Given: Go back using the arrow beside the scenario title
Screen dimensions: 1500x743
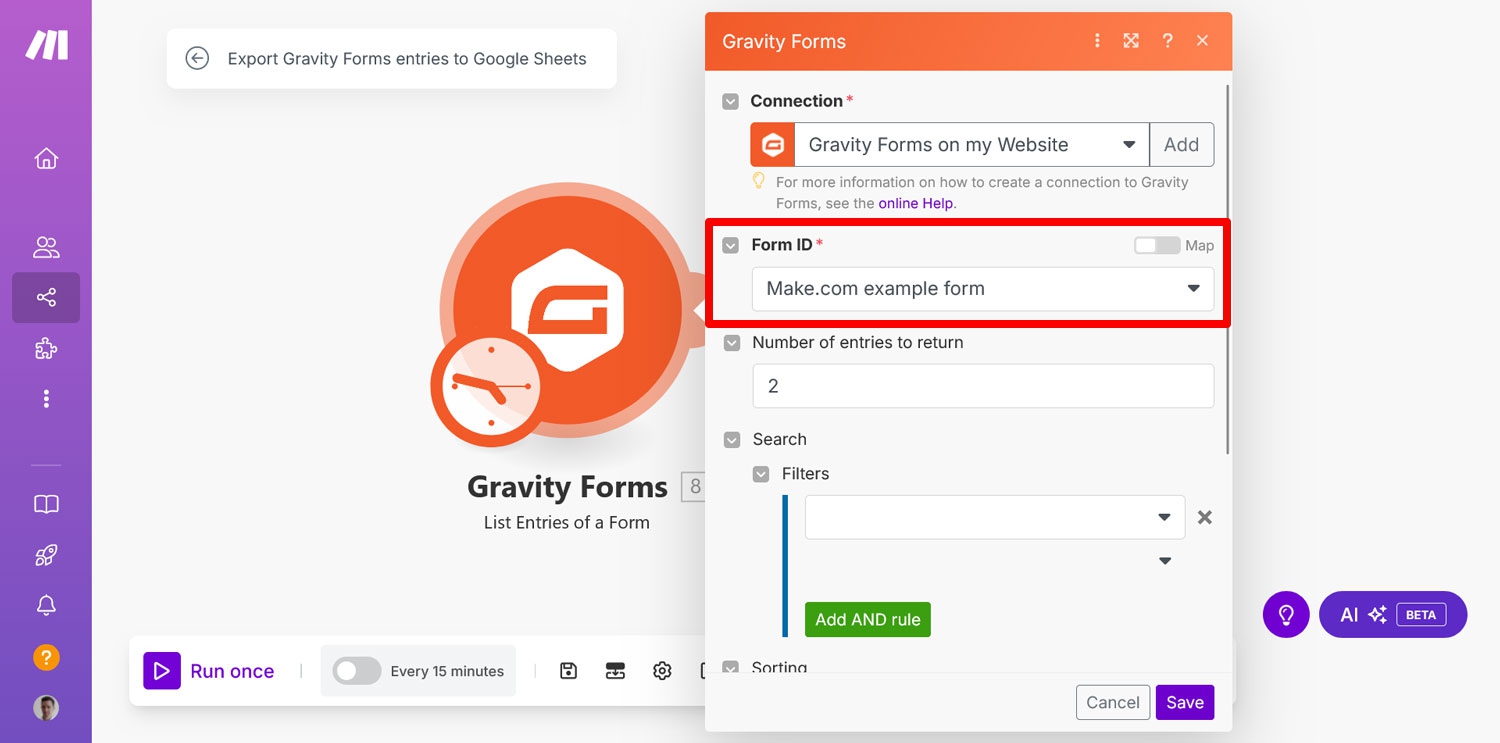Looking at the screenshot, I should (197, 58).
